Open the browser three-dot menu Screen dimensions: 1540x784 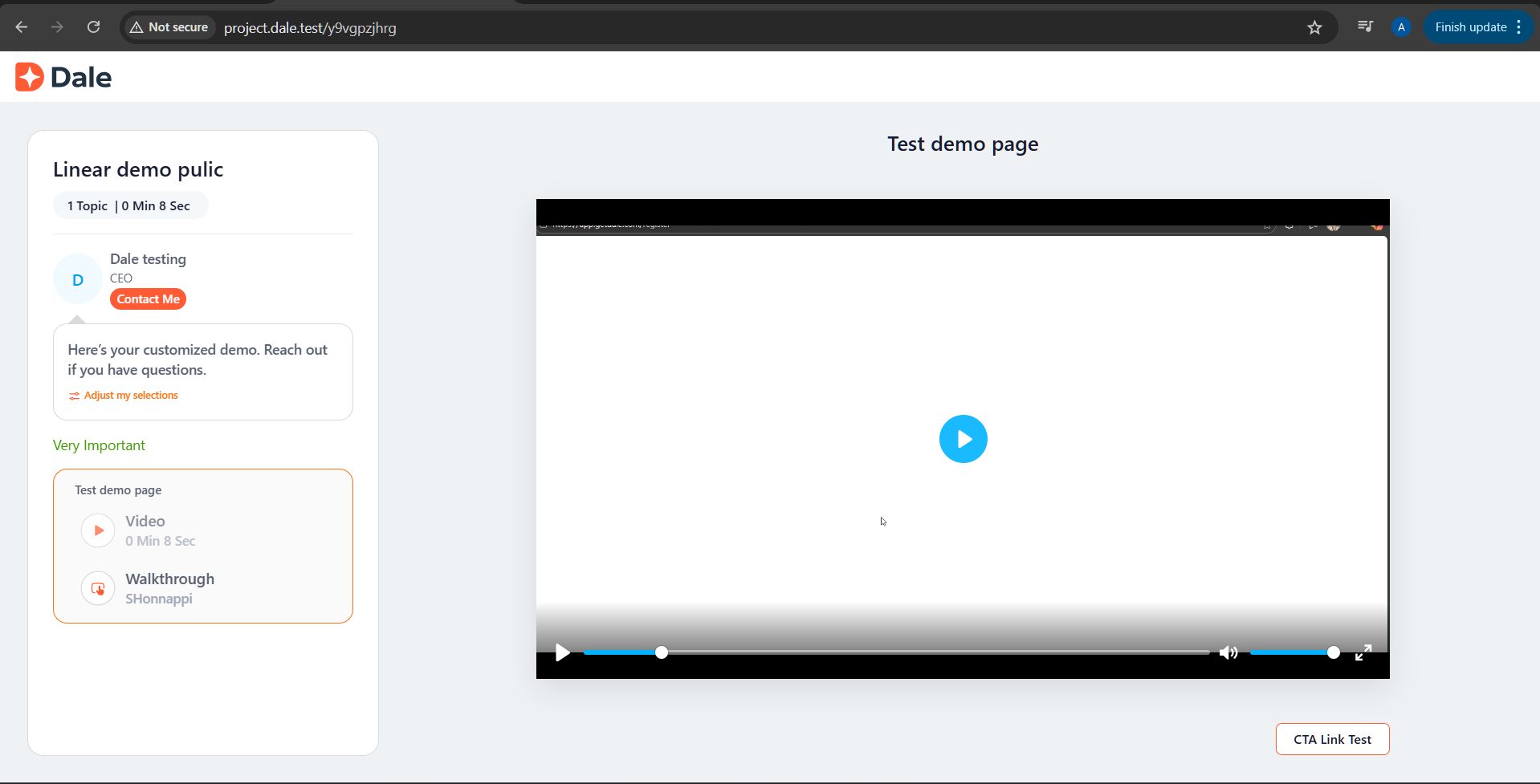click(1519, 27)
